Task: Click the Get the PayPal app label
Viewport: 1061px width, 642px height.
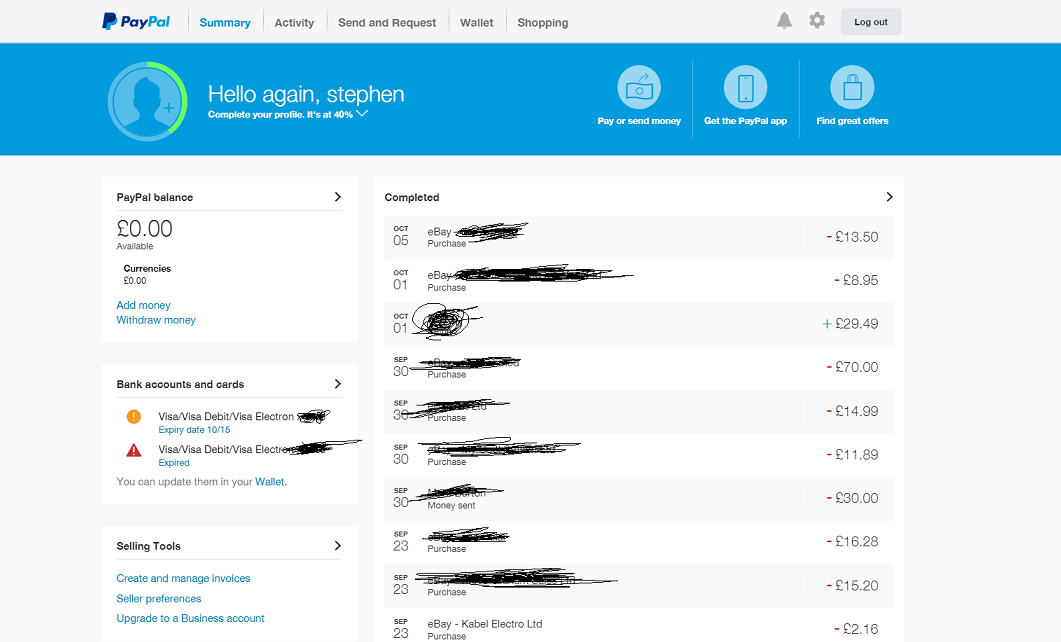Action: pyautogui.click(x=745, y=121)
